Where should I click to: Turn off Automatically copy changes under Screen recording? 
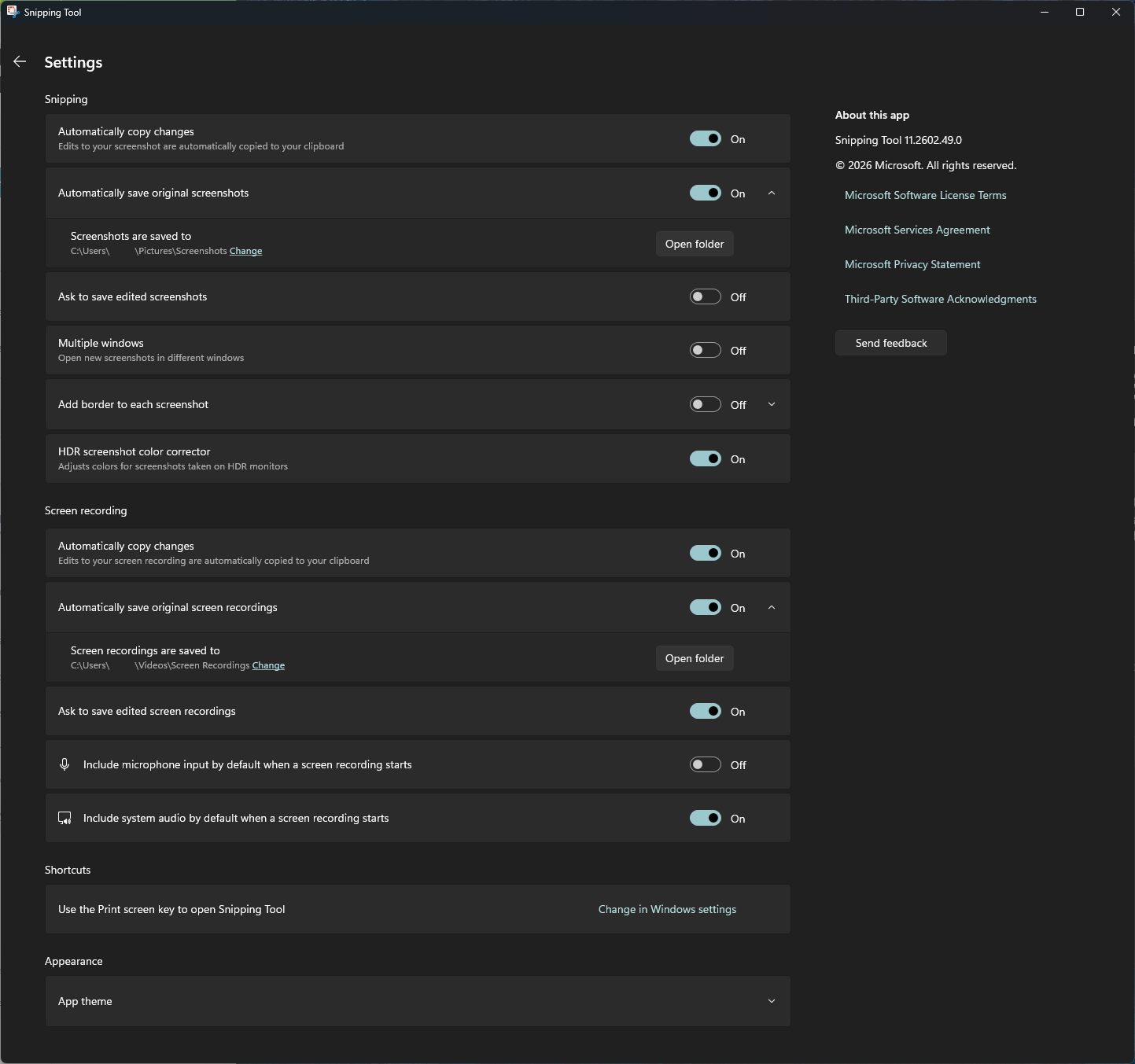tap(706, 553)
